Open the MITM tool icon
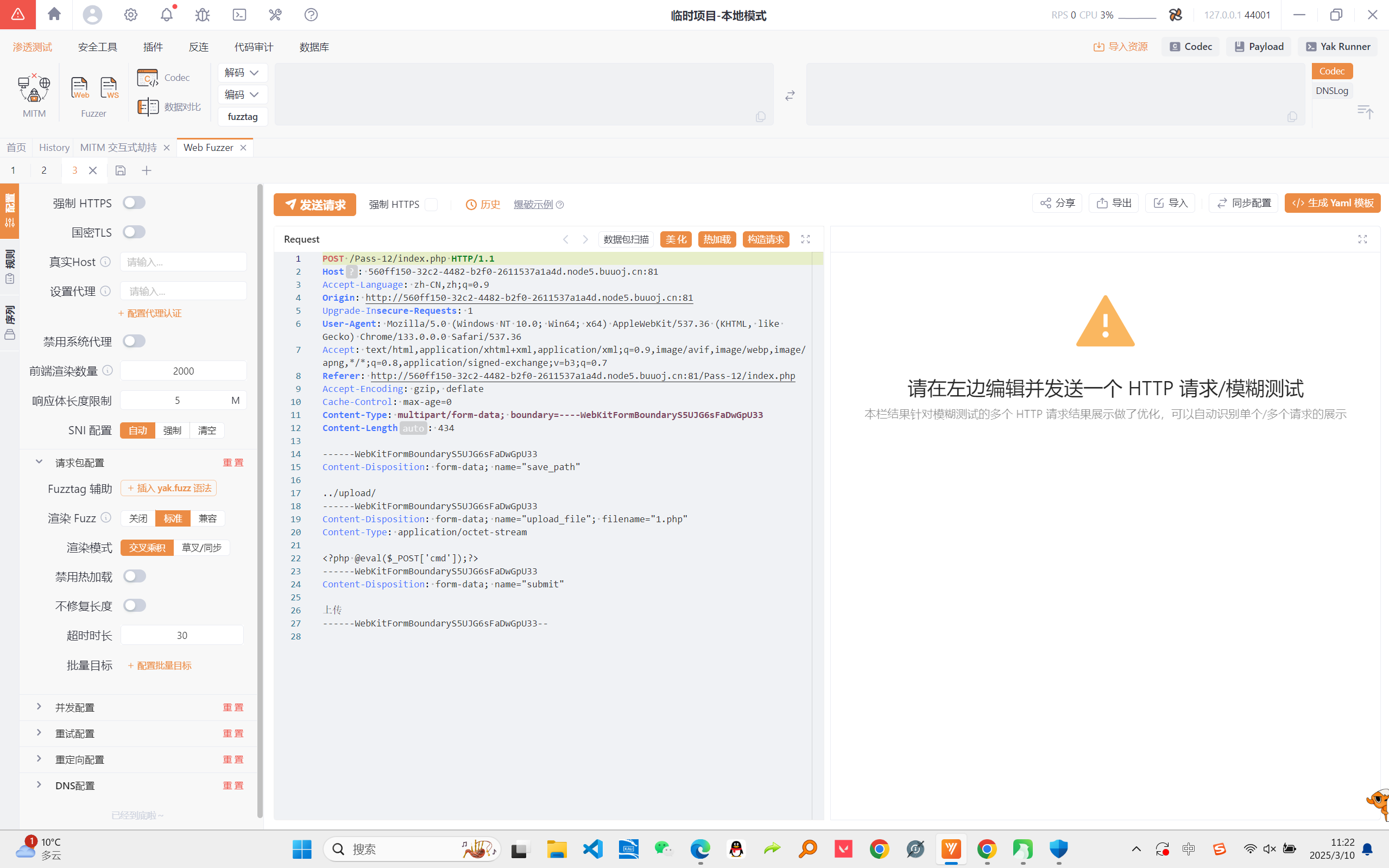The image size is (1389, 868). tap(34, 89)
